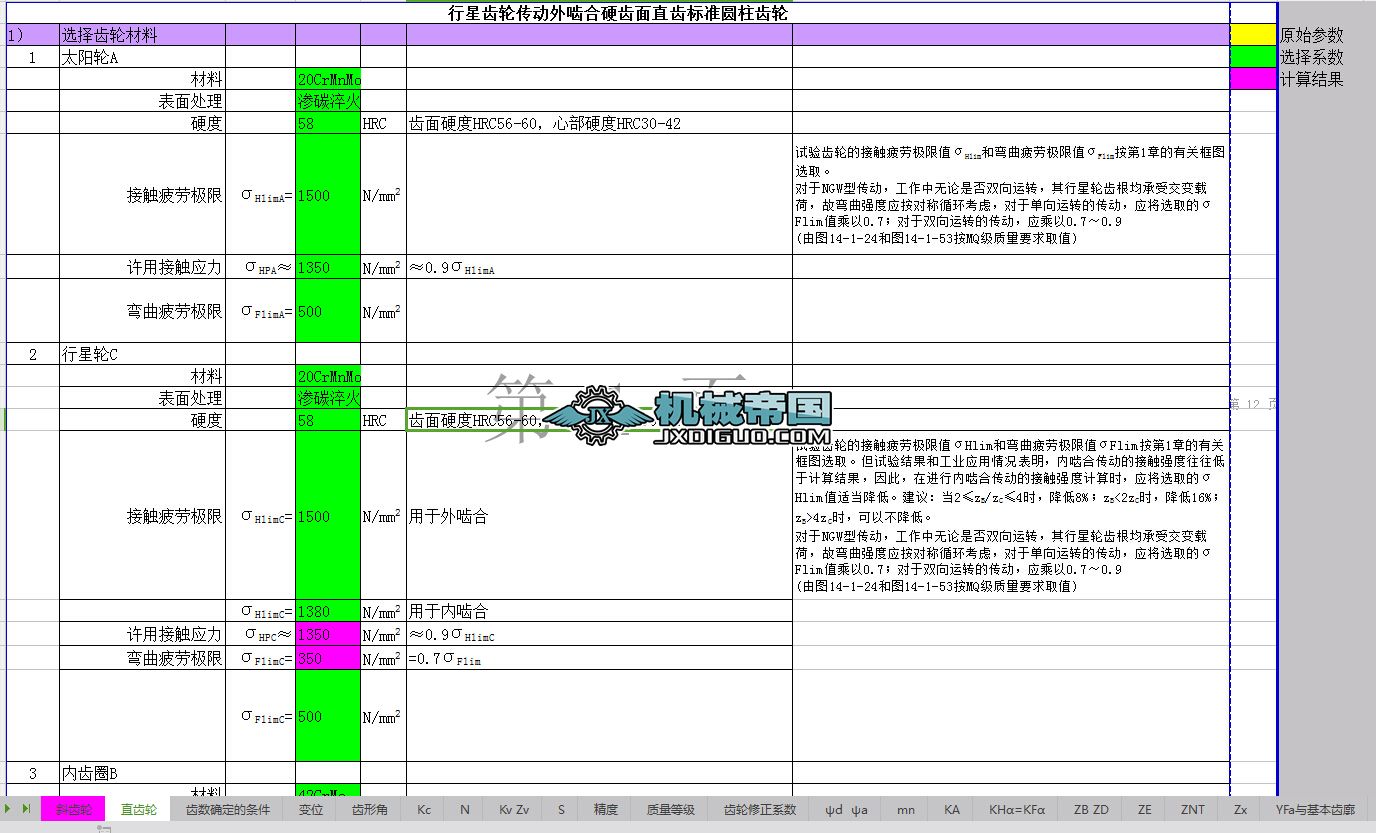Click the 齿面硬度HRC56-60，心部硬度HRC30-42 note for 太阳轮A
The image size is (1376, 833).
click(599, 123)
